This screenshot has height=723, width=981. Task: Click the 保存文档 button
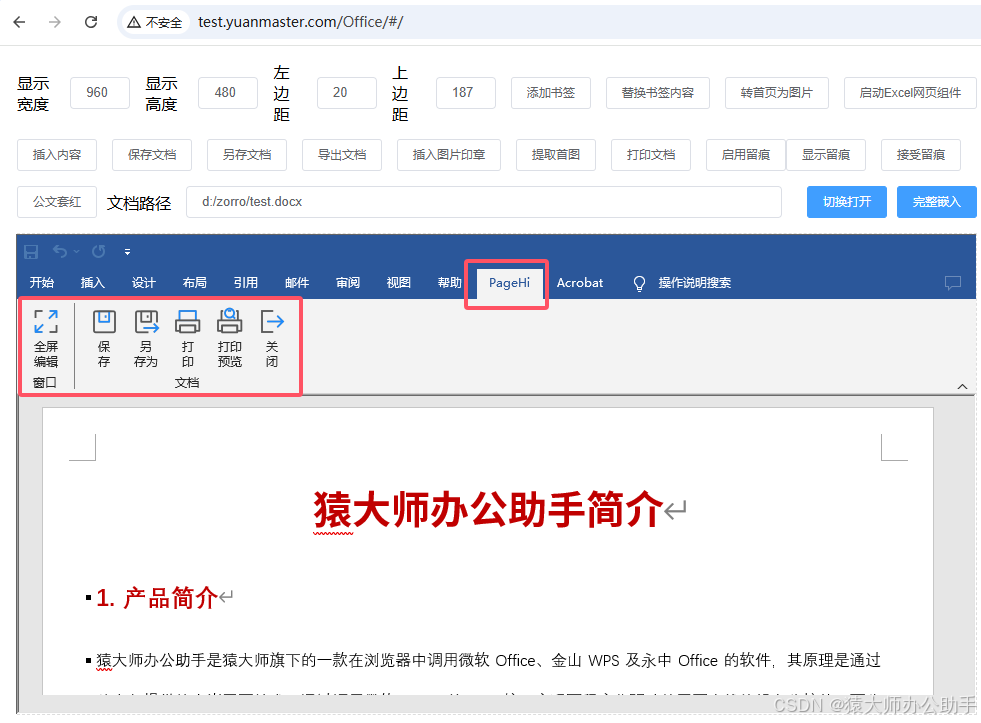tap(152, 154)
